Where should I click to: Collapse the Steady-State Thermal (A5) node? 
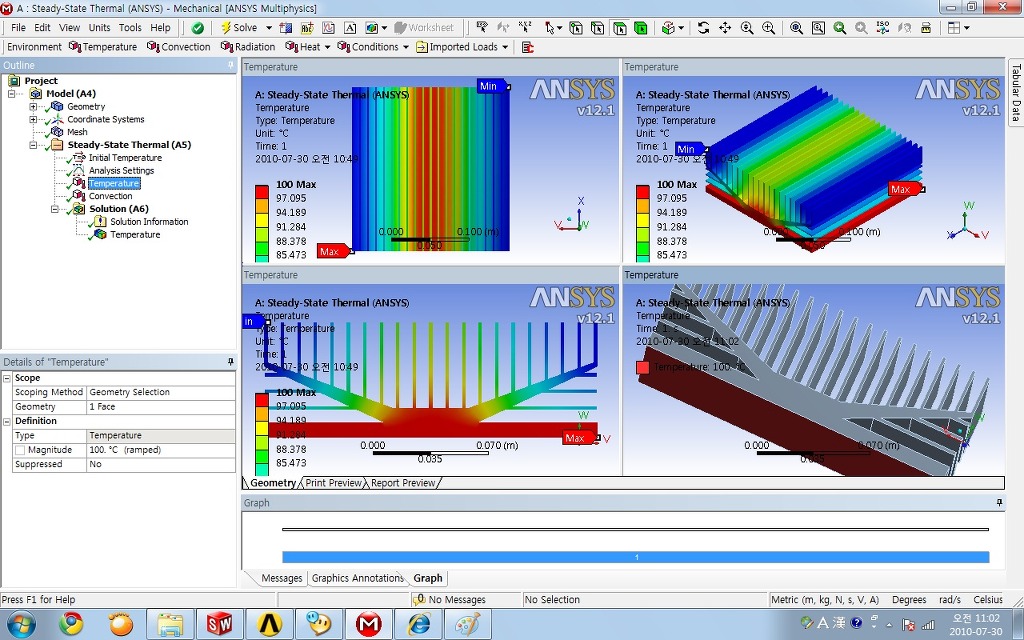click(x=33, y=145)
